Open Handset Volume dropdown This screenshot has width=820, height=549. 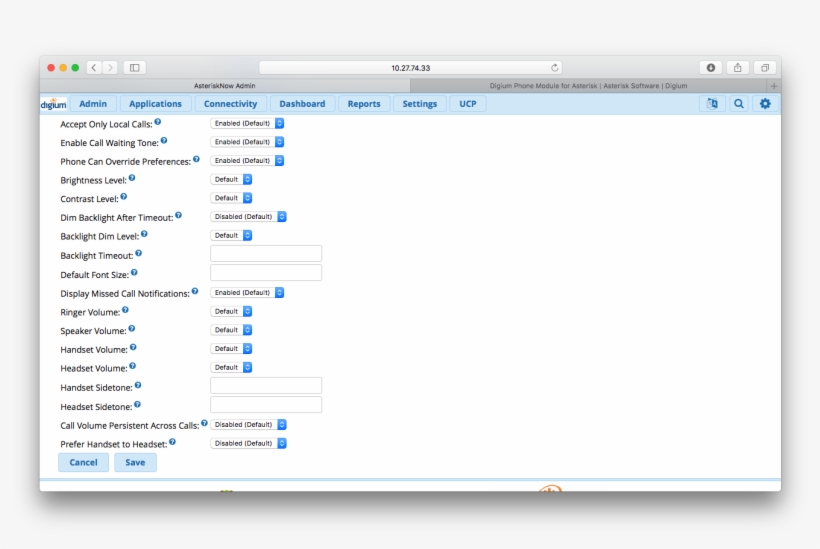(x=231, y=349)
